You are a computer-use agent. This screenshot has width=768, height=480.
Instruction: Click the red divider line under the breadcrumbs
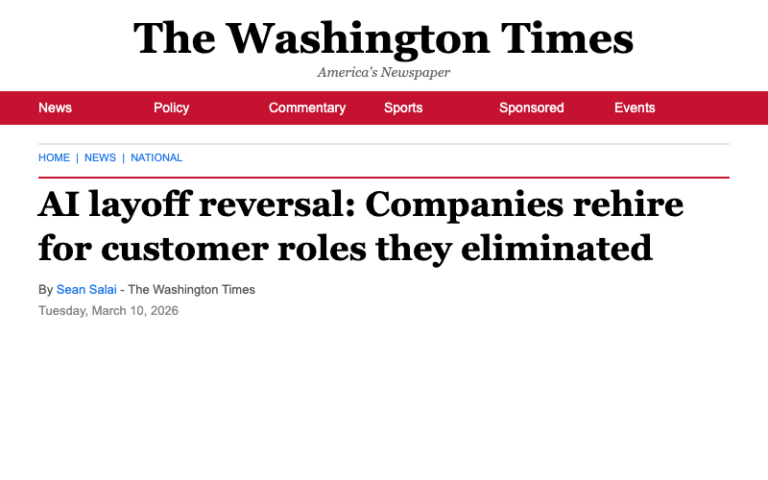[384, 177]
